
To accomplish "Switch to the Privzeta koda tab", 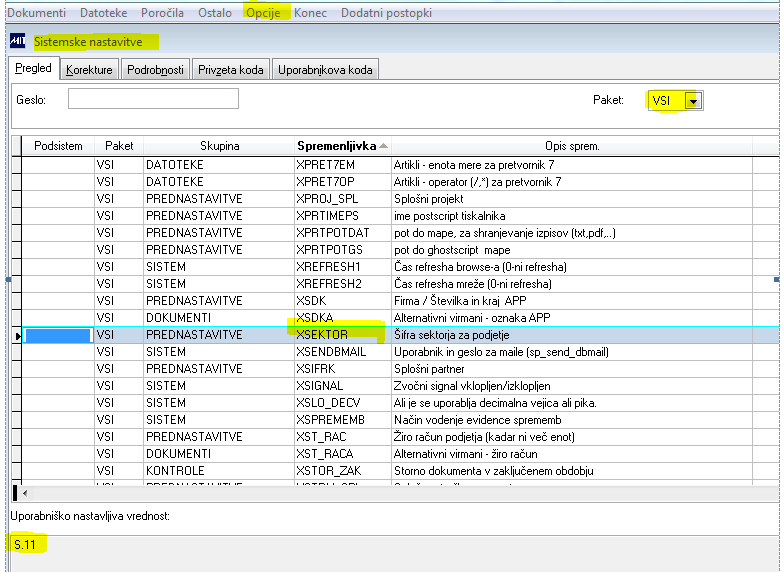I will (230, 69).
